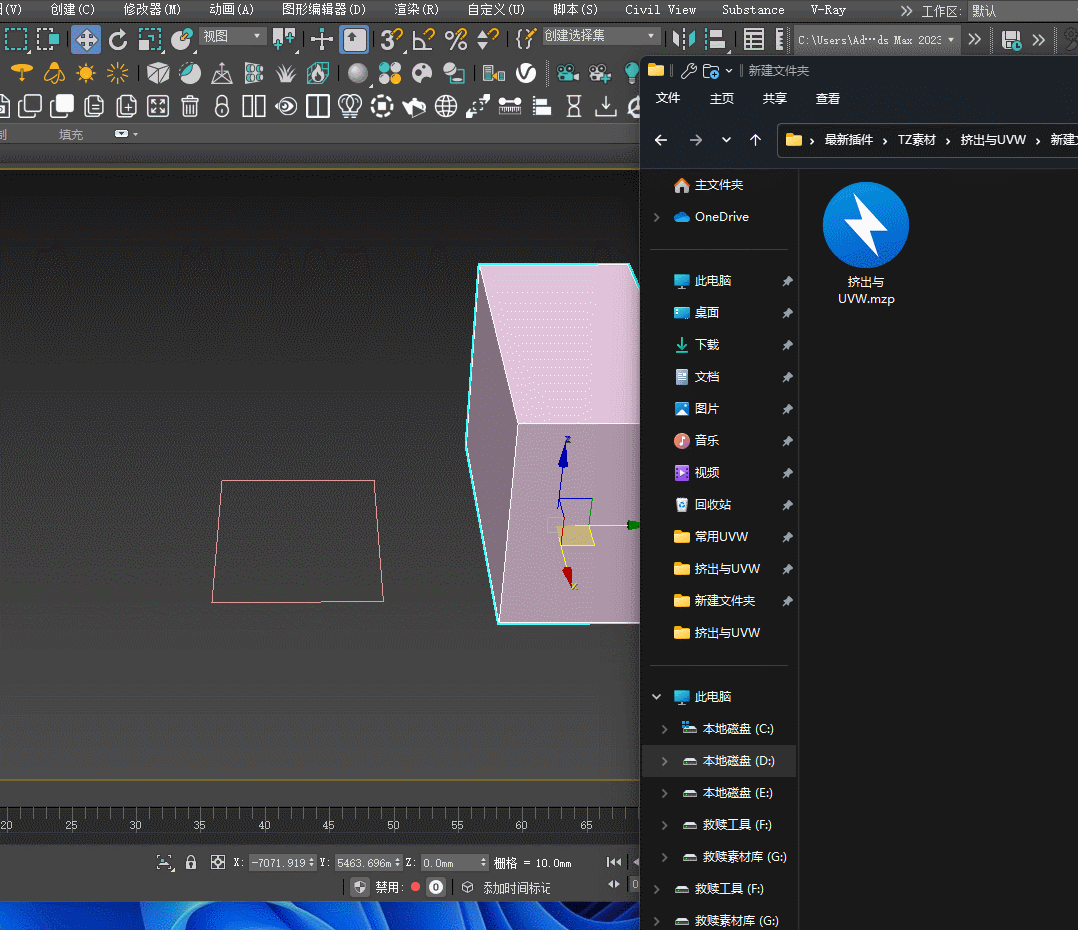This screenshot has height=930, width=1078.
Task: Click the Rotate tool icon
Action: [x=118, y=40]
